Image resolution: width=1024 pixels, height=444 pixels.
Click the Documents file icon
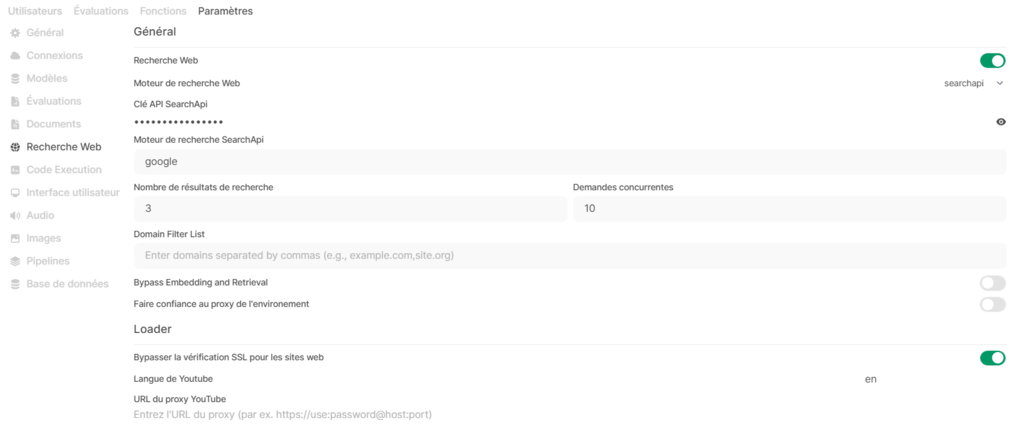16,124
